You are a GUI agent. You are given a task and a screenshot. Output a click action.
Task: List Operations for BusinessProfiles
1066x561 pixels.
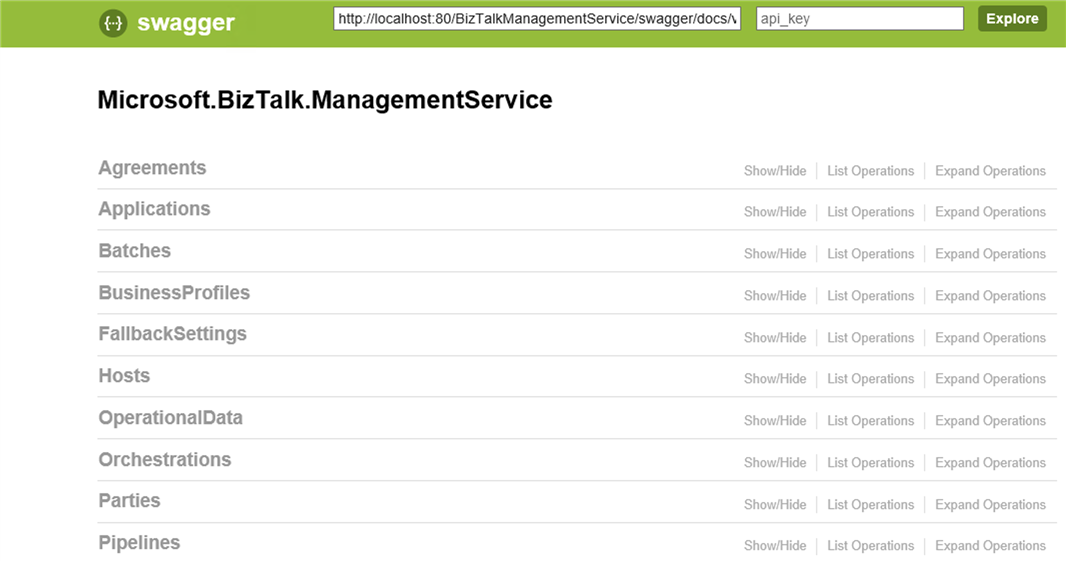[871, 296]
